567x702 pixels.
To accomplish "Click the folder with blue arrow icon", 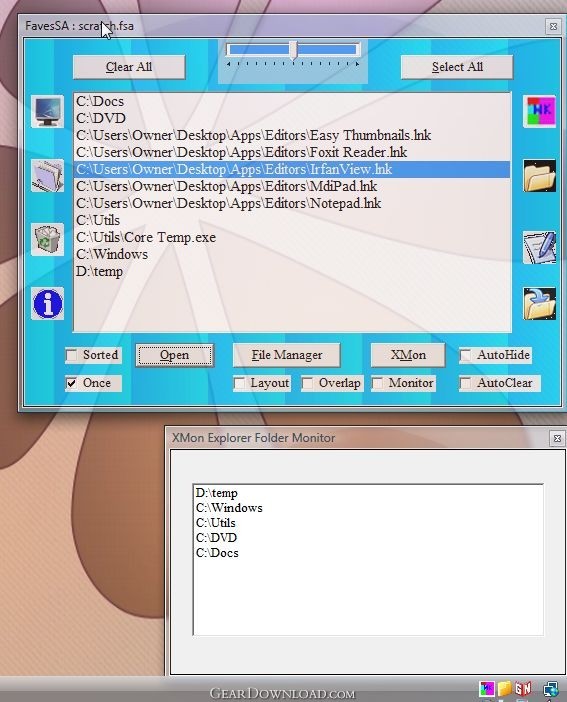I will tap(539, 304).
